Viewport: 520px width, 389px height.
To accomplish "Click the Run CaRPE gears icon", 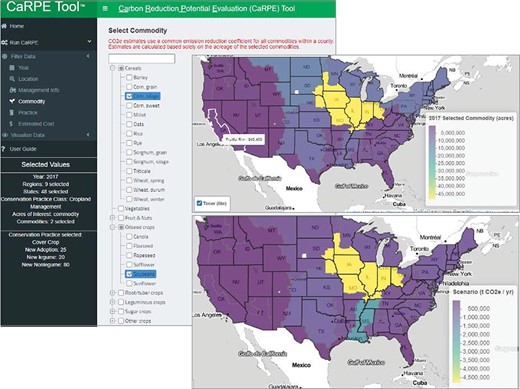I will point(4,42).
